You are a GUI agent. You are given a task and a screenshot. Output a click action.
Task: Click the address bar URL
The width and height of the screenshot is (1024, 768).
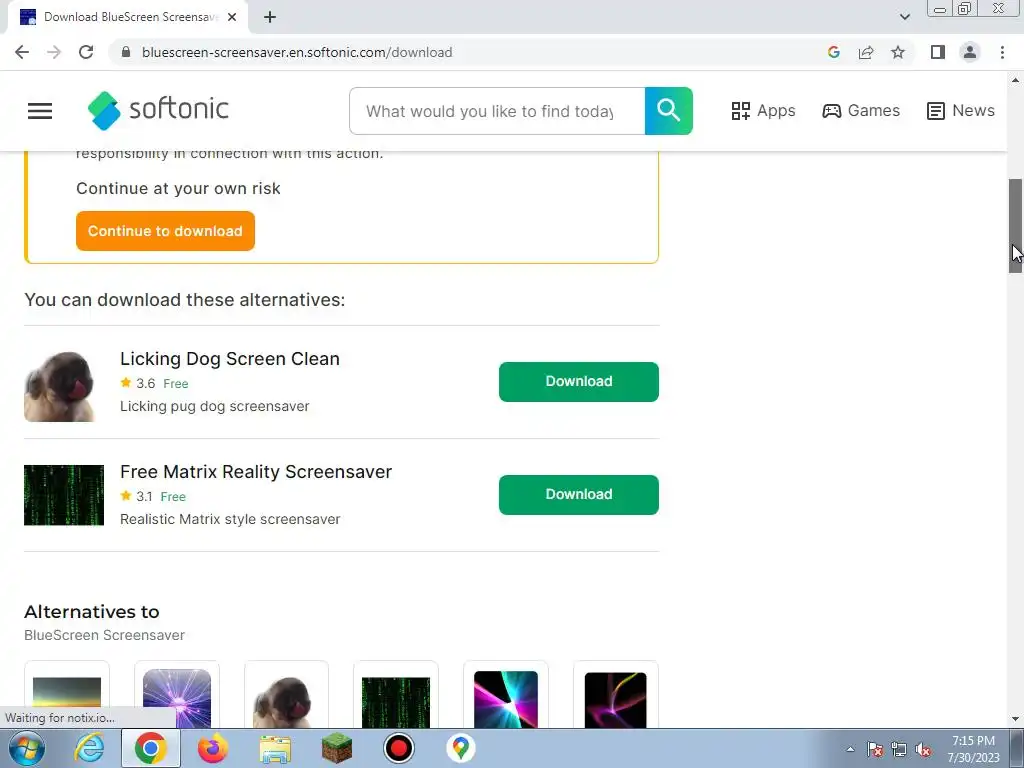(x=296, y=52)
